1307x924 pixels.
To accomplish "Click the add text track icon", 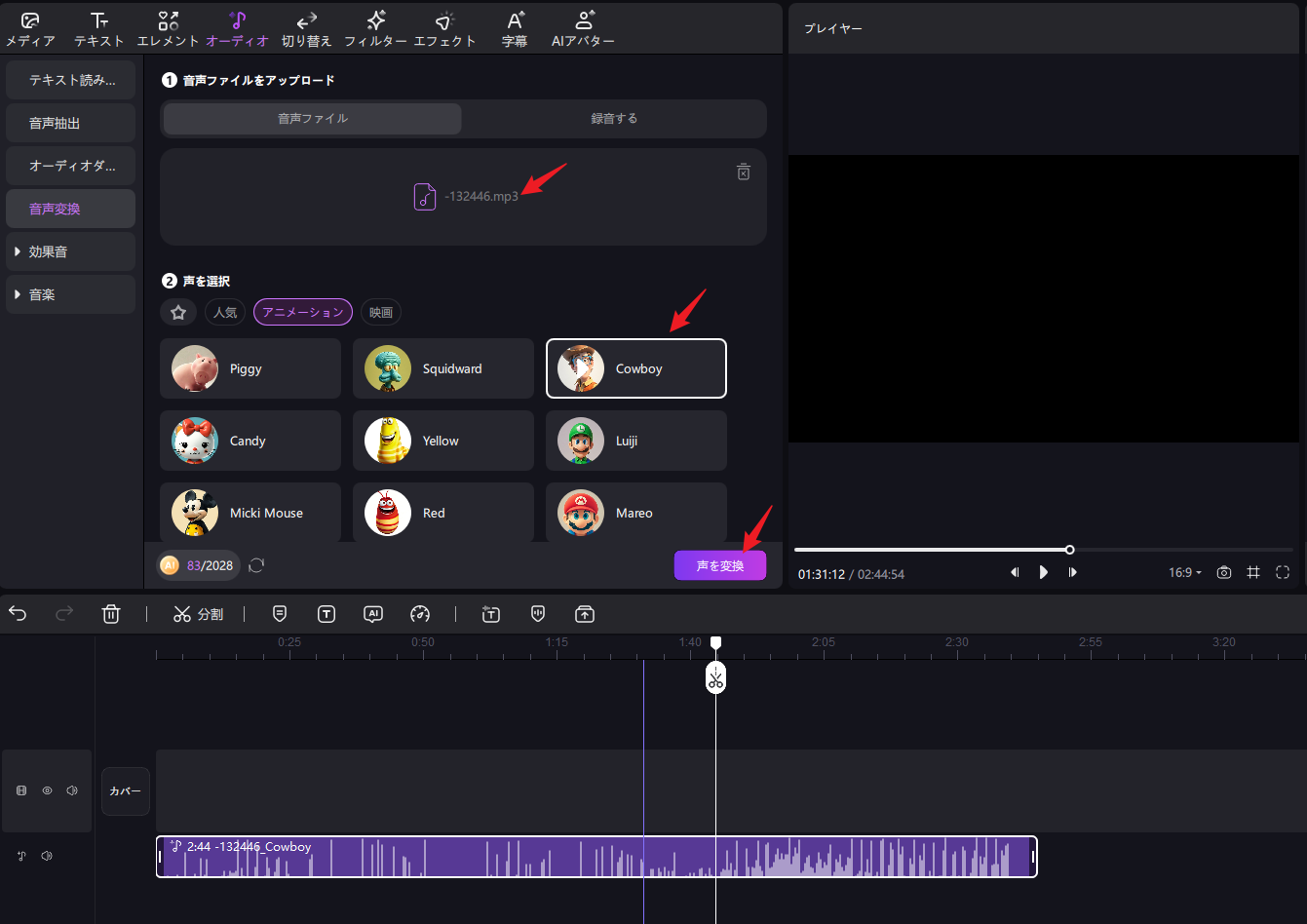I will 491,614.
